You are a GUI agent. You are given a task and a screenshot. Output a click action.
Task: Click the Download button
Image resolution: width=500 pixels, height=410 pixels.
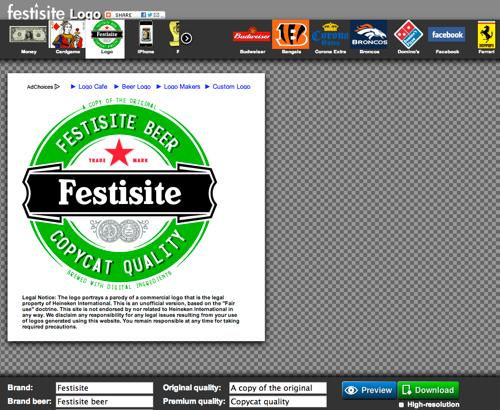(428, 390)
